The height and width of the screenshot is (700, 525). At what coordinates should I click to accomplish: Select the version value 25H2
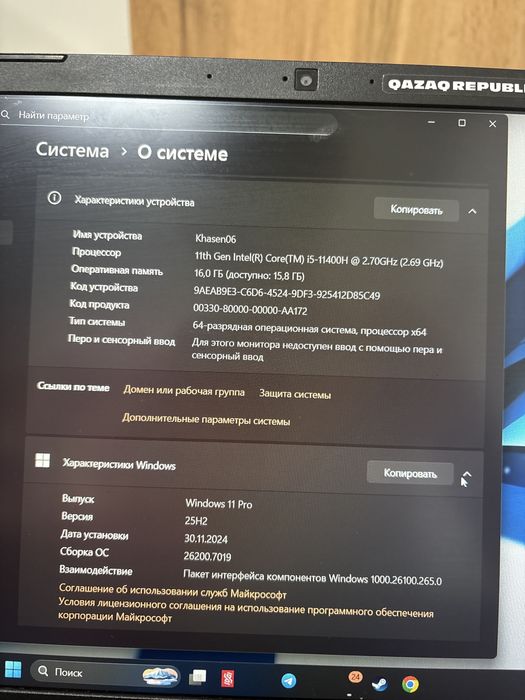point(196,521)
